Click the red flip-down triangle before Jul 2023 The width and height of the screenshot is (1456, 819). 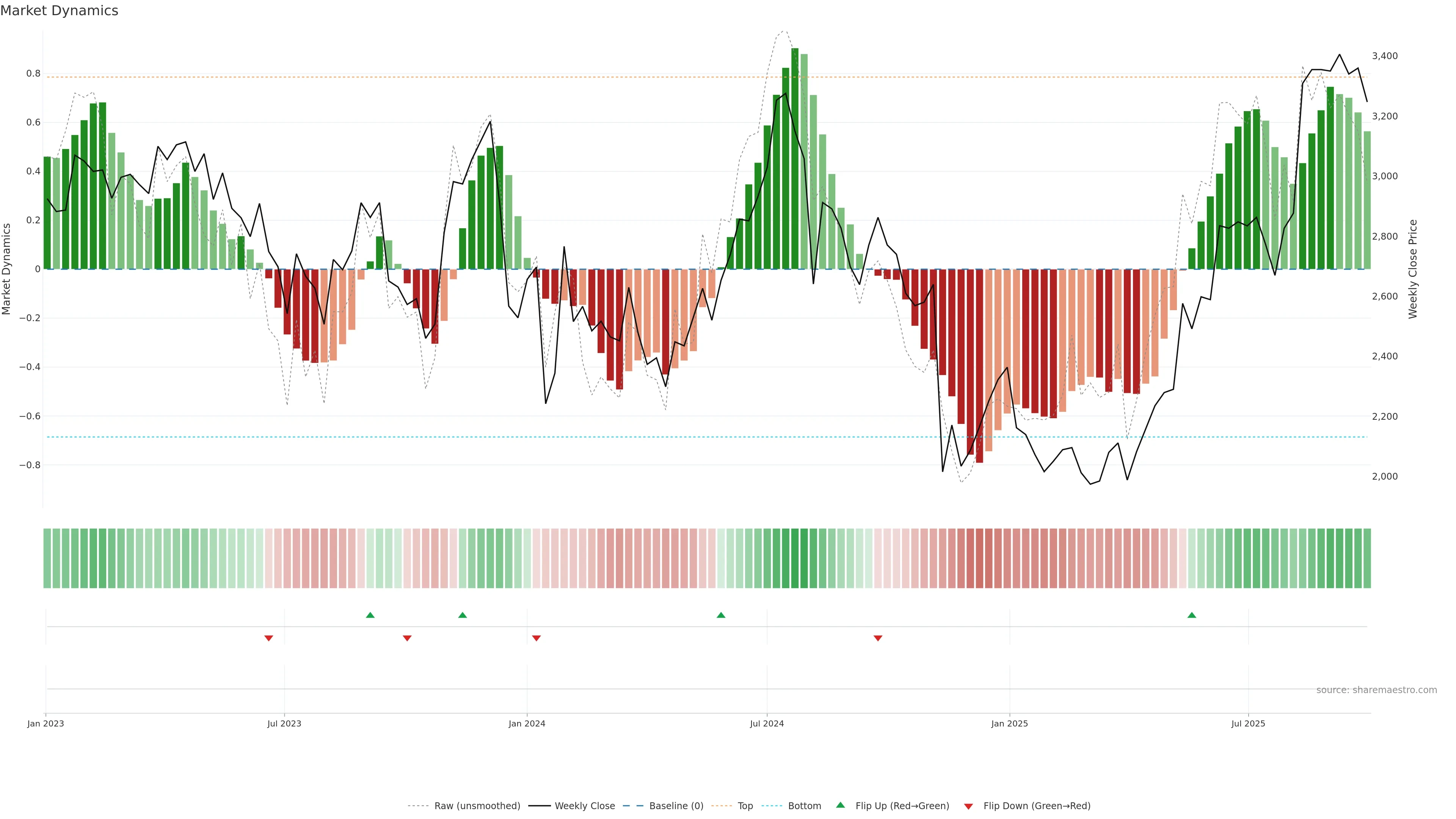[268, 638]
